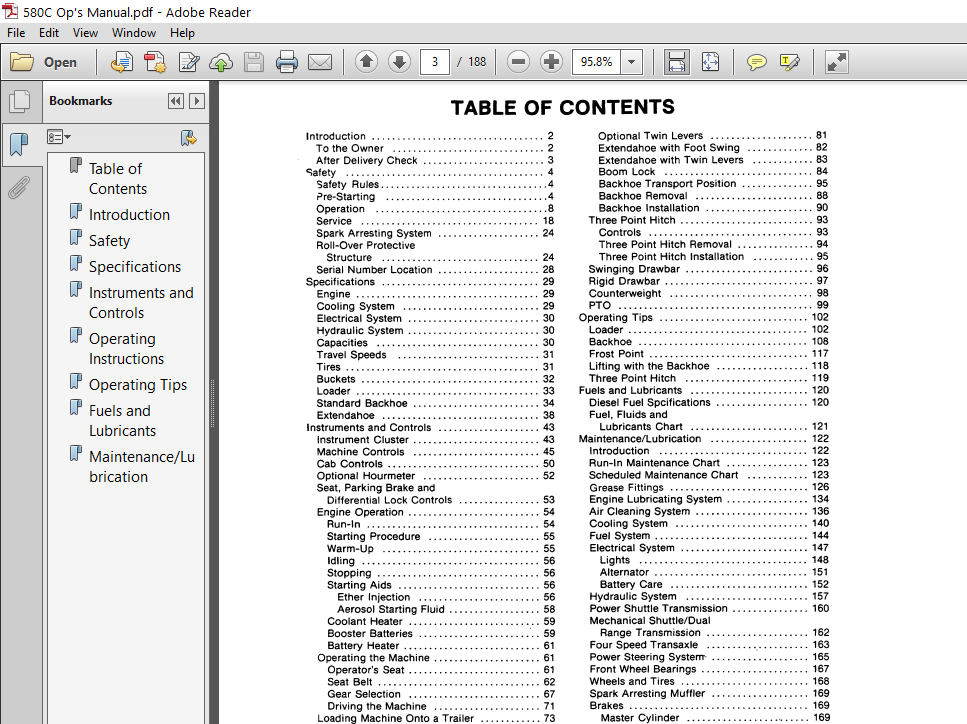The height and width of the screenshot is (724, 967).
Task: Click the fit width scrolling icon
Action: click(x=677, y=62)
